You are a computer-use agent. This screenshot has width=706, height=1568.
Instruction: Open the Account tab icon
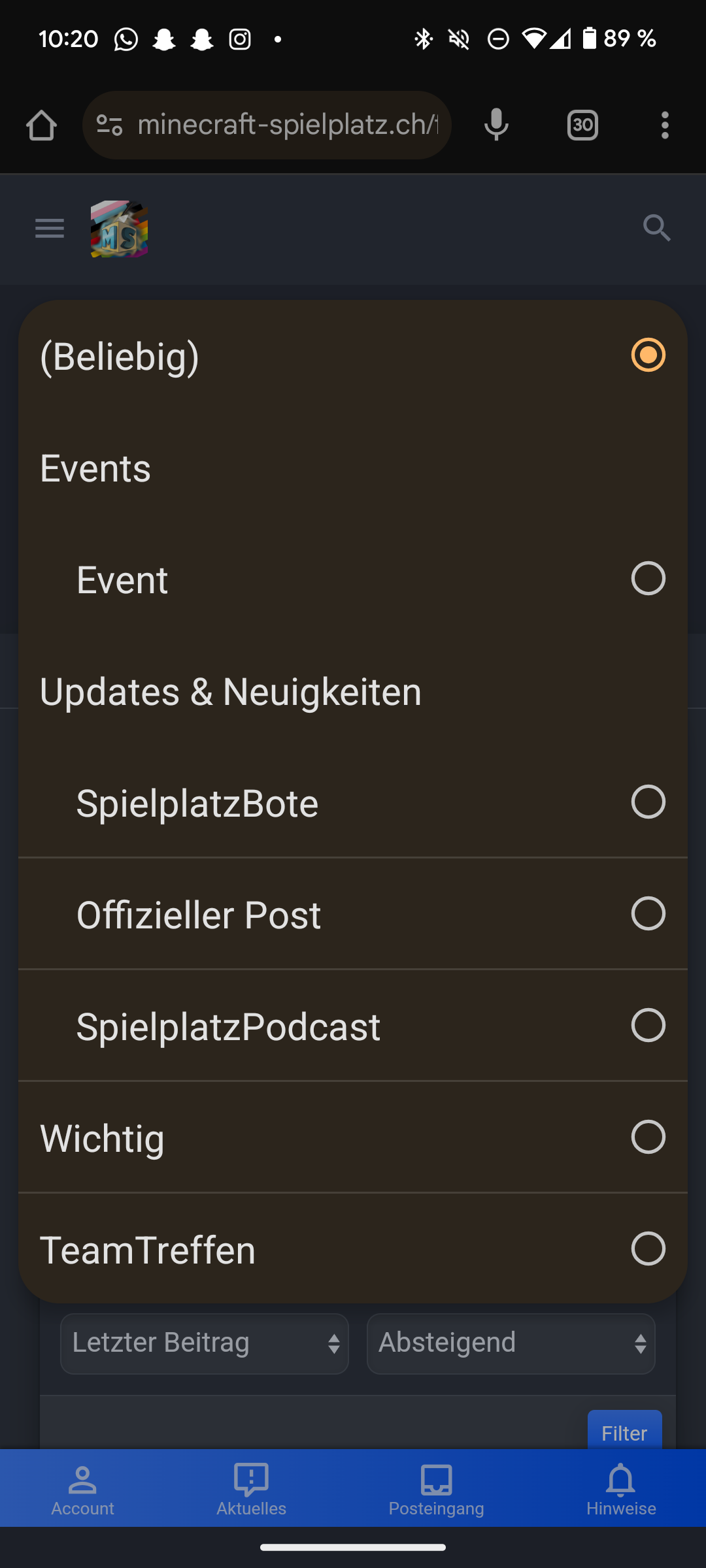(x=82, y=1489)
